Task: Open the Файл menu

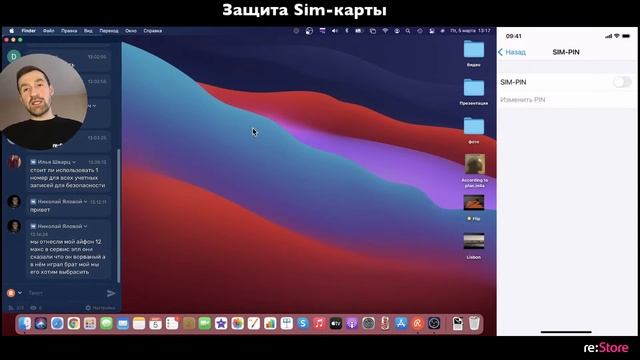Action: (x=49, y=31)
